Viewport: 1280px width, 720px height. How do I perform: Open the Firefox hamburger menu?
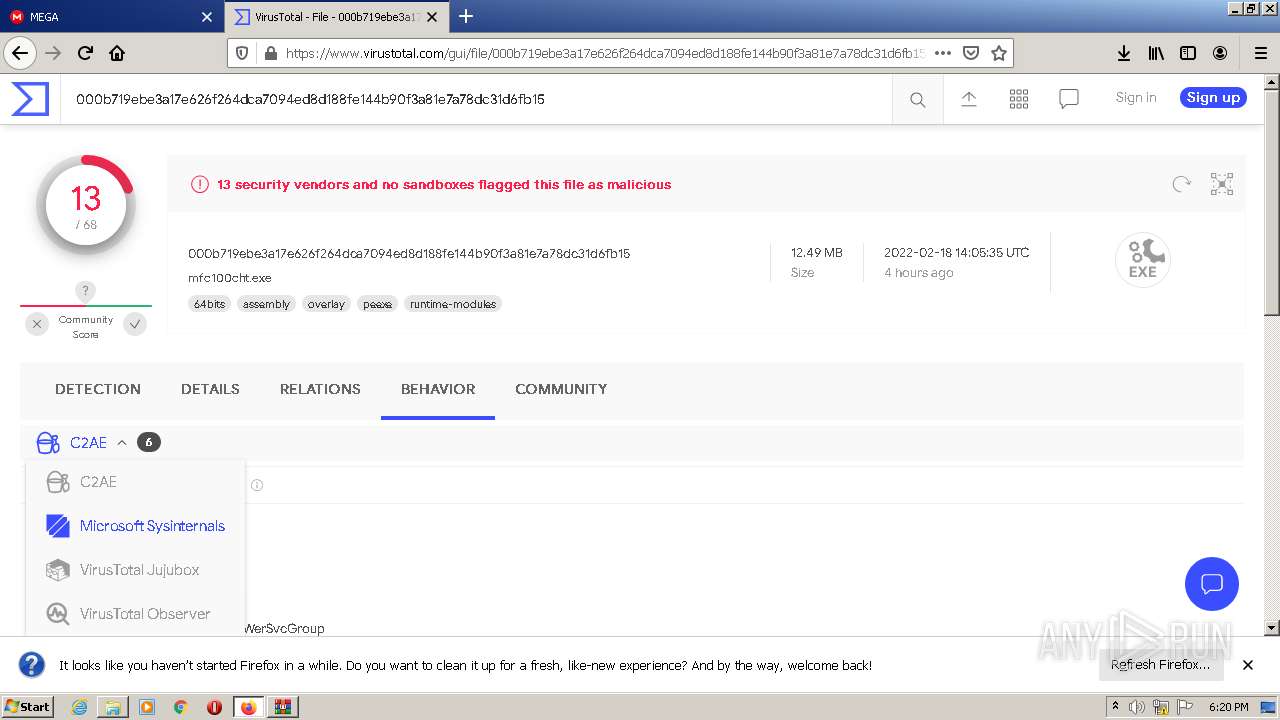tap(1260, 53)
